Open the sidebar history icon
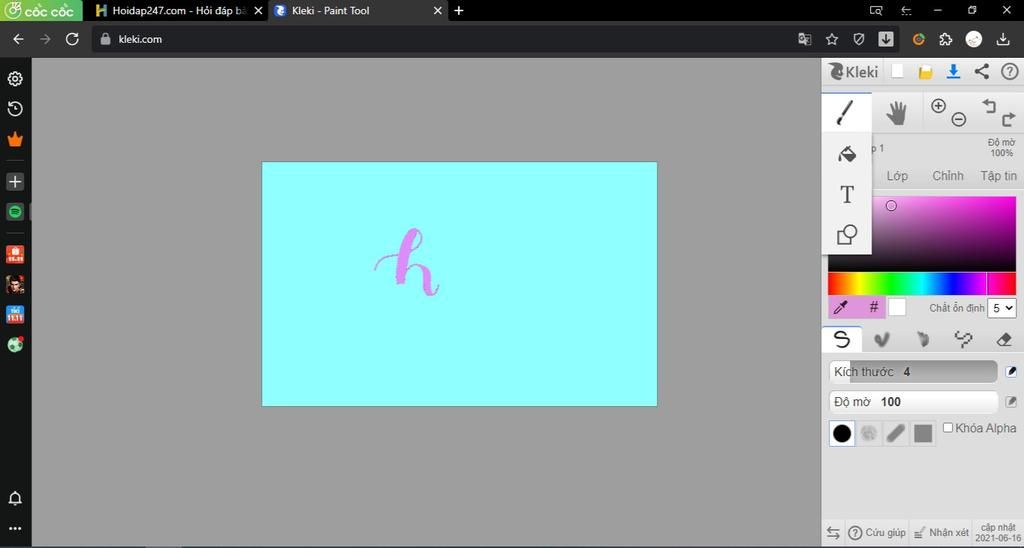 click(x=15, y=109)
